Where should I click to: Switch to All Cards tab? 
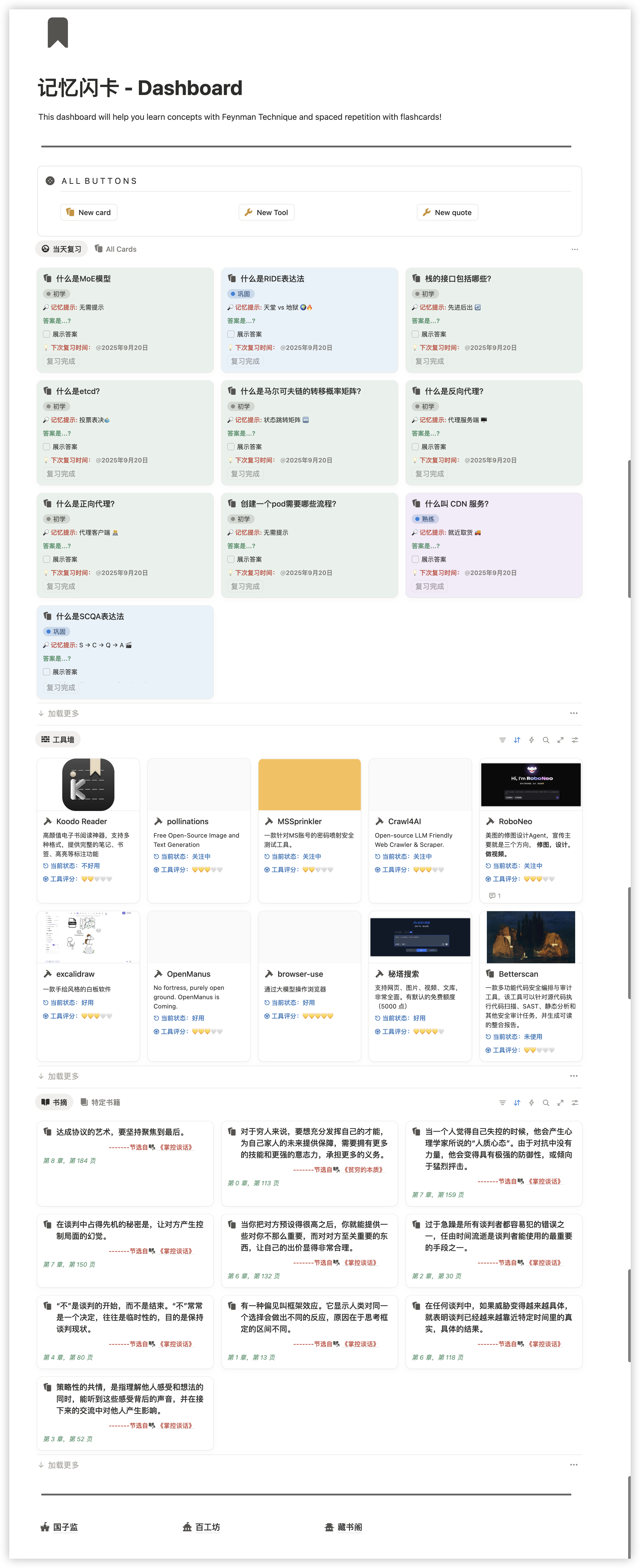[x=116, y=249]
